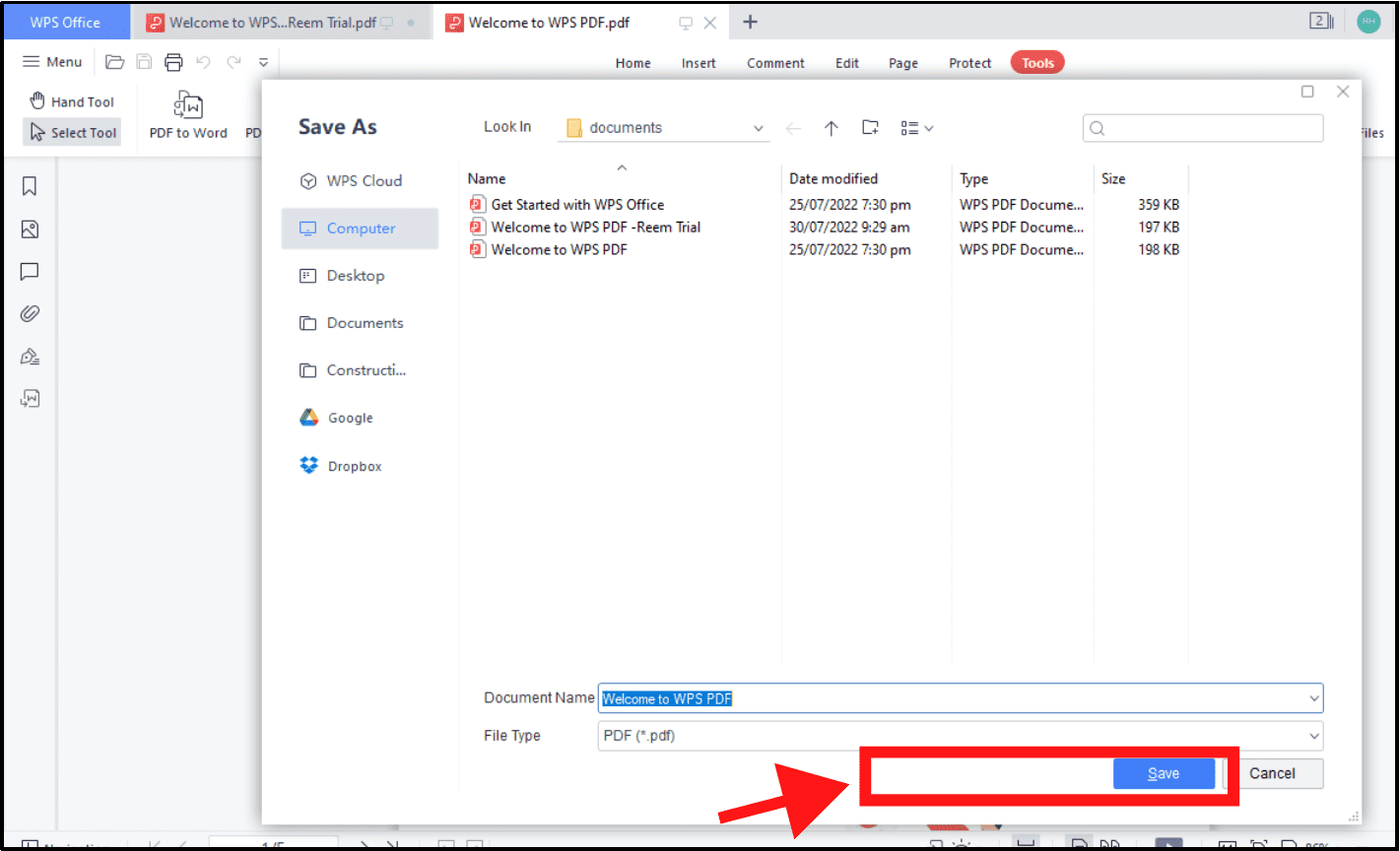
Task: Open the Insert ribbon tab
Action: (x=699, y=63)
